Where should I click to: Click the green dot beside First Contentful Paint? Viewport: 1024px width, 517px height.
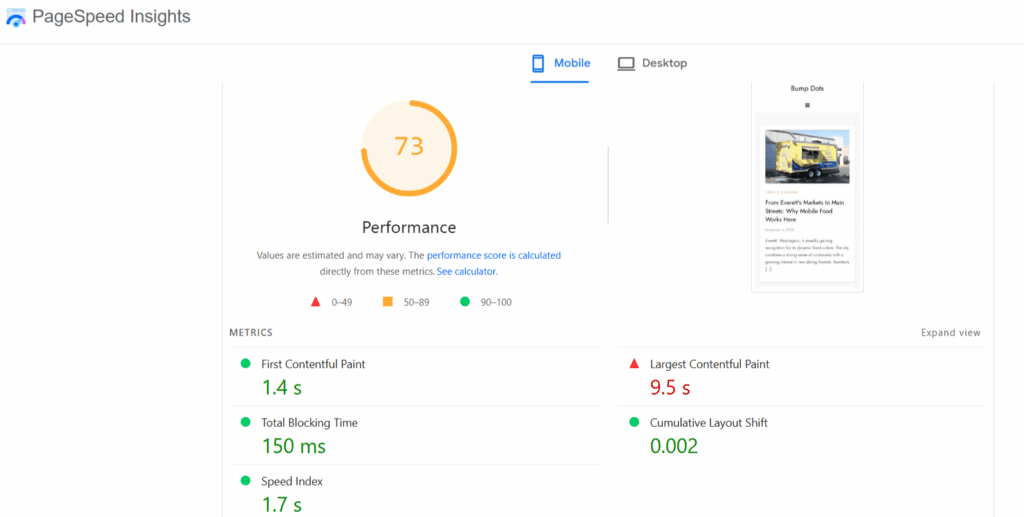245,364
